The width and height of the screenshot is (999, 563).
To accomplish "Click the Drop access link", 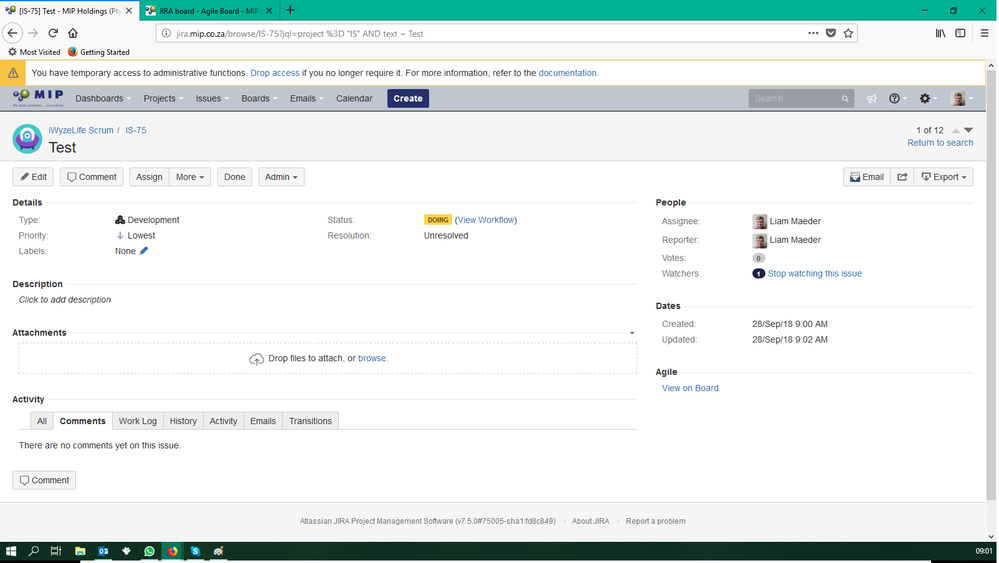I will 275,73.
